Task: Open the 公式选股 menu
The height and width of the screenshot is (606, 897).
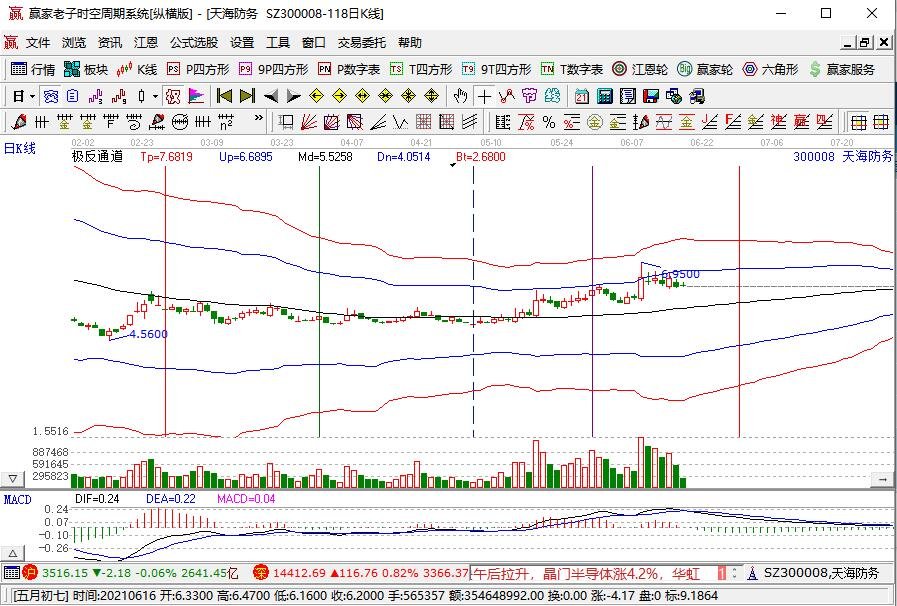Action: click(x=194, y=43)
